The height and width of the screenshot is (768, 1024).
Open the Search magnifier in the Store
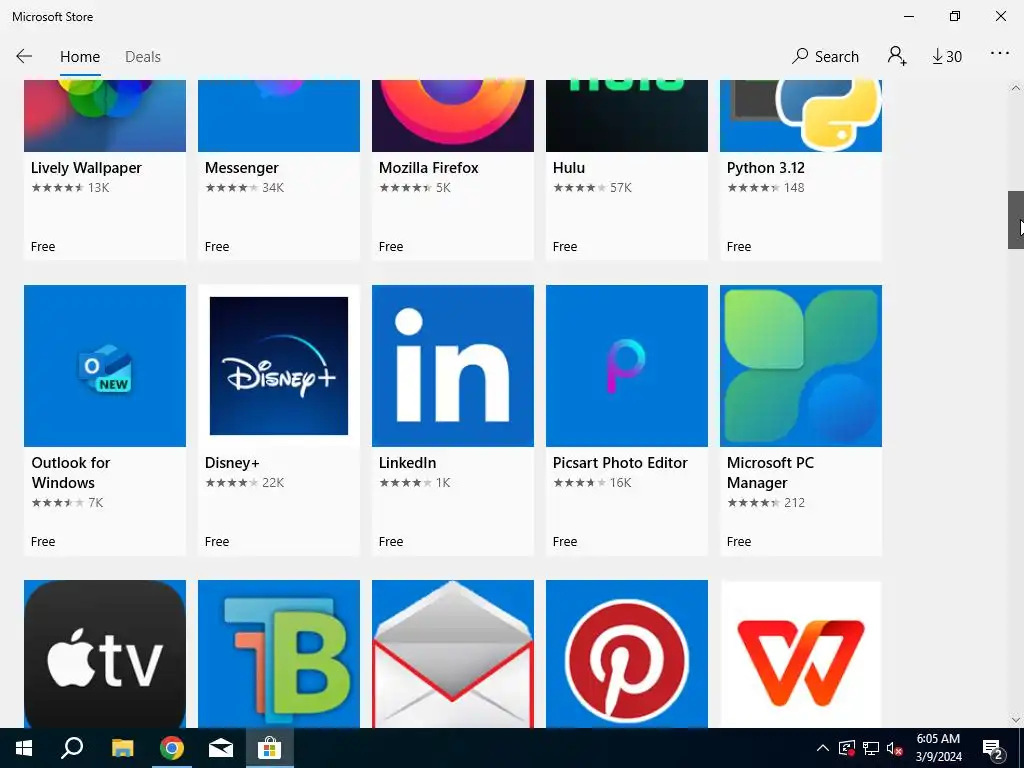coord(825,56)
